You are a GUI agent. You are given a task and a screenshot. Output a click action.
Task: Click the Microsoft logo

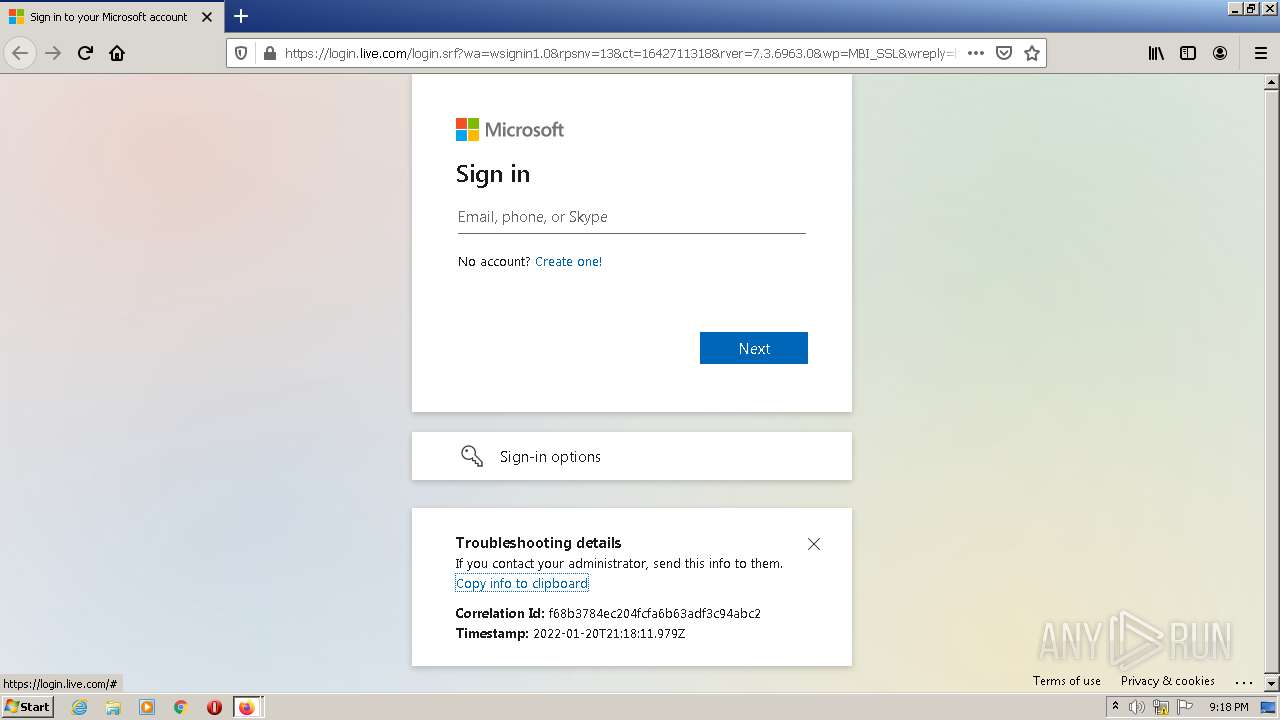[x=510, y=130]
